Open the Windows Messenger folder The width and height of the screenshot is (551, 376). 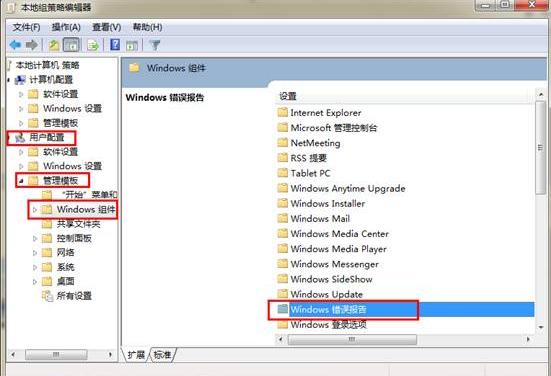pyautogui.click(x=328, y=264)
